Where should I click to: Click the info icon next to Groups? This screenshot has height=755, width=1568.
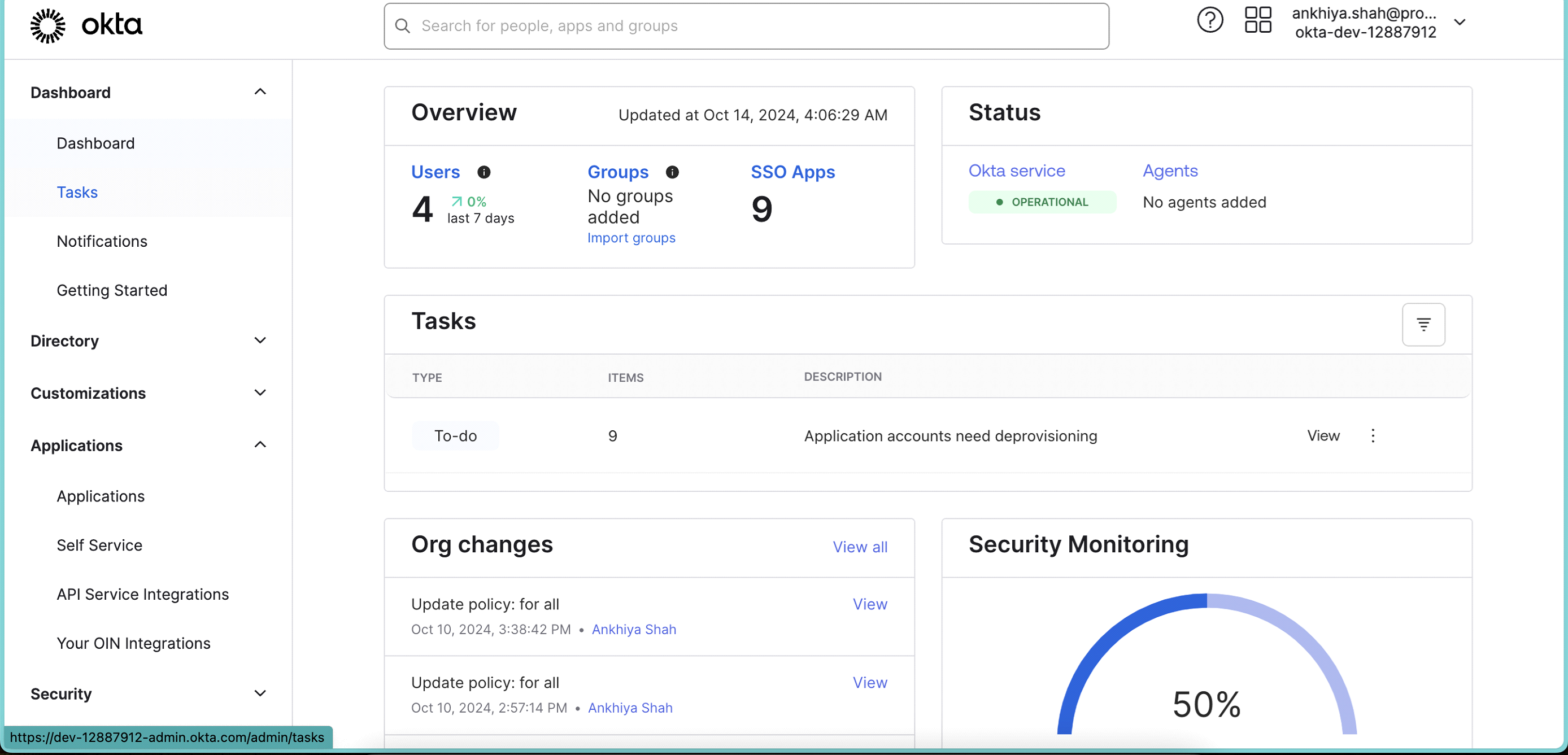[672, 172]
